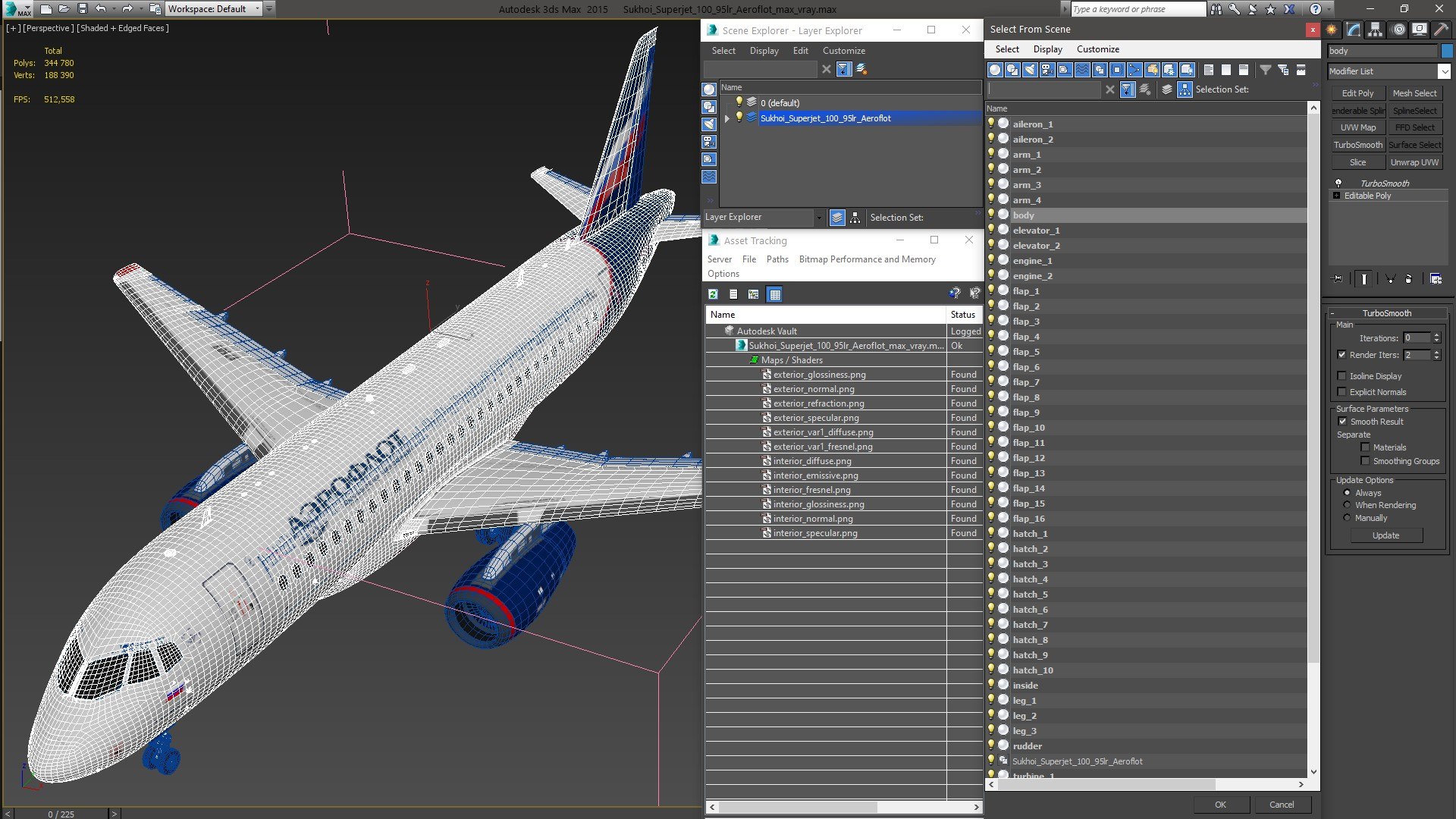Toggle Display Bone Objects filter in Select From Scene
Screen dimensions: 1456x819
tap(1134, 70)
